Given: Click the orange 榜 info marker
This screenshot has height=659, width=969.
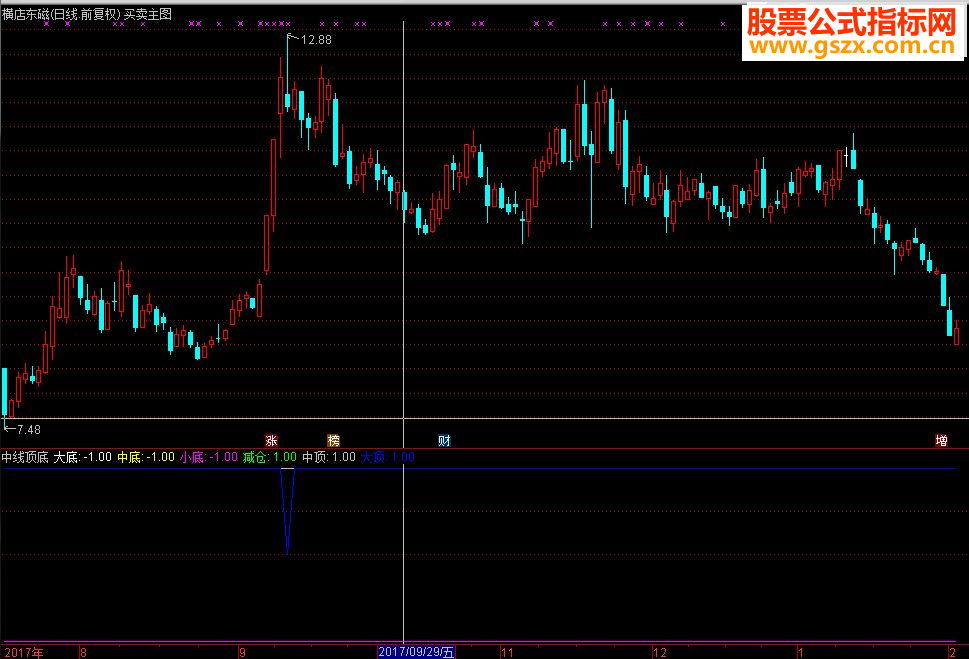Looking at the screenshot, I should pos(333,441).
